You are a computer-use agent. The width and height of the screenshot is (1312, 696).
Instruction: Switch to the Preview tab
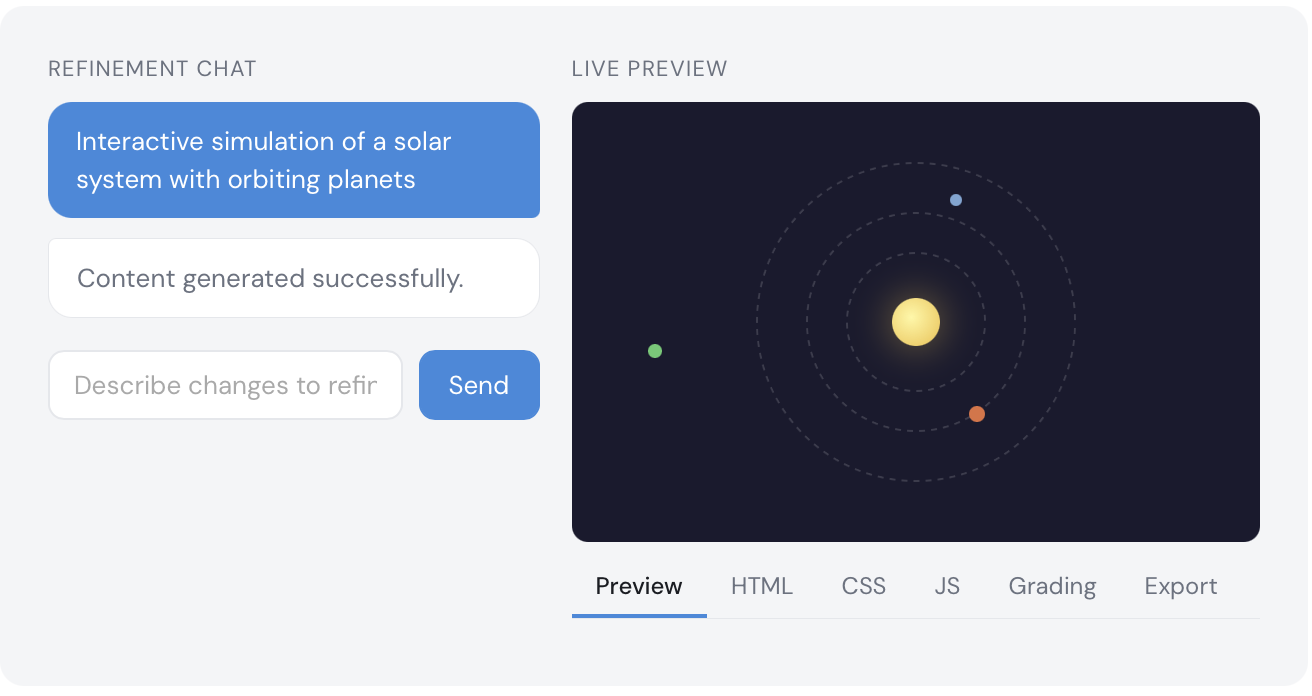pos(639,586)
